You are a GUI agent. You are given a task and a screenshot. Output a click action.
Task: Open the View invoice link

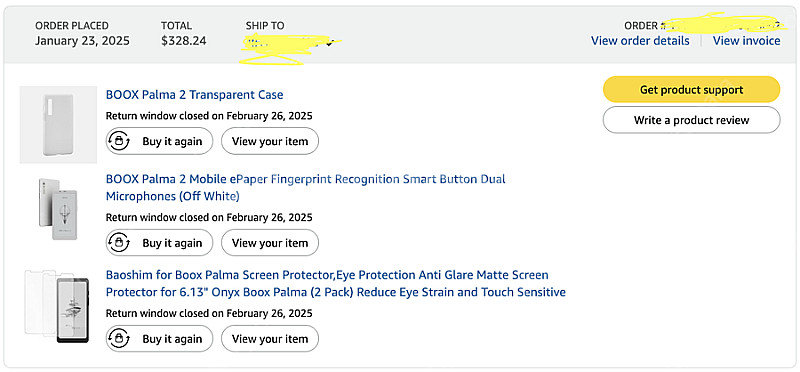click(x=746, y=41)
